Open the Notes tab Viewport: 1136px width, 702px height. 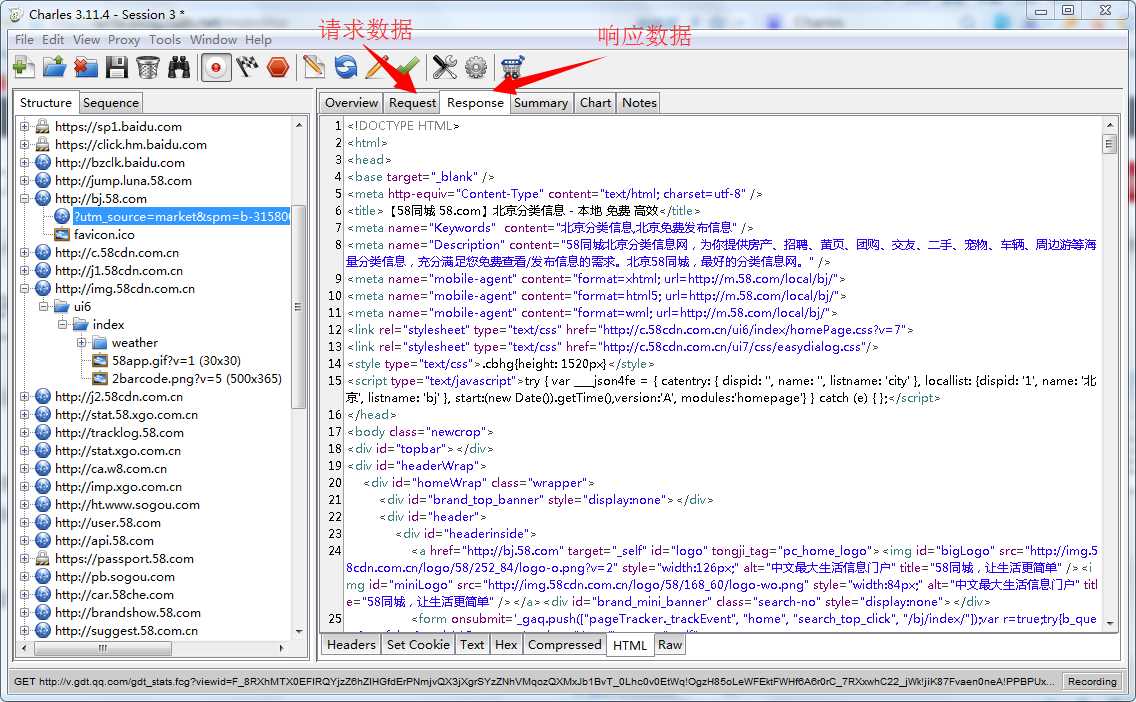[639, 103]
